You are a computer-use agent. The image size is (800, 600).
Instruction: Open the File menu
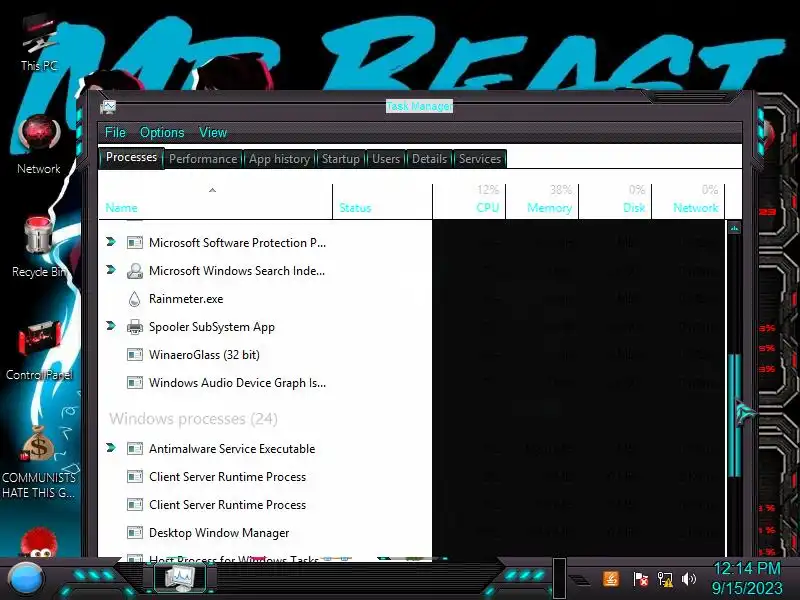tap(115, 133)
